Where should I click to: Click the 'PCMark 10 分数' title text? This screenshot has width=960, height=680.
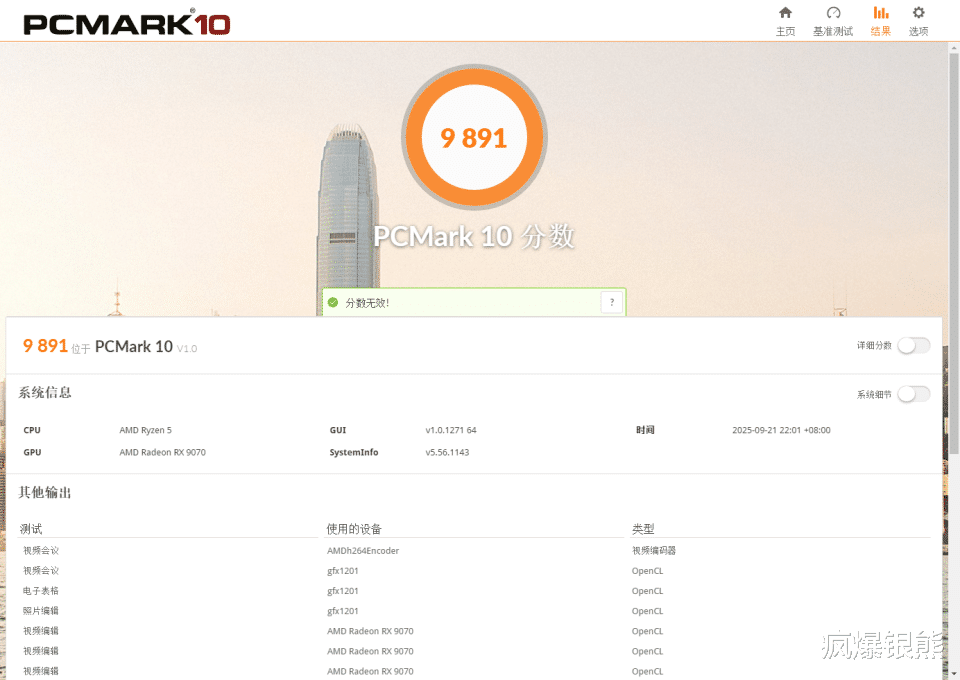click(474, 236)
